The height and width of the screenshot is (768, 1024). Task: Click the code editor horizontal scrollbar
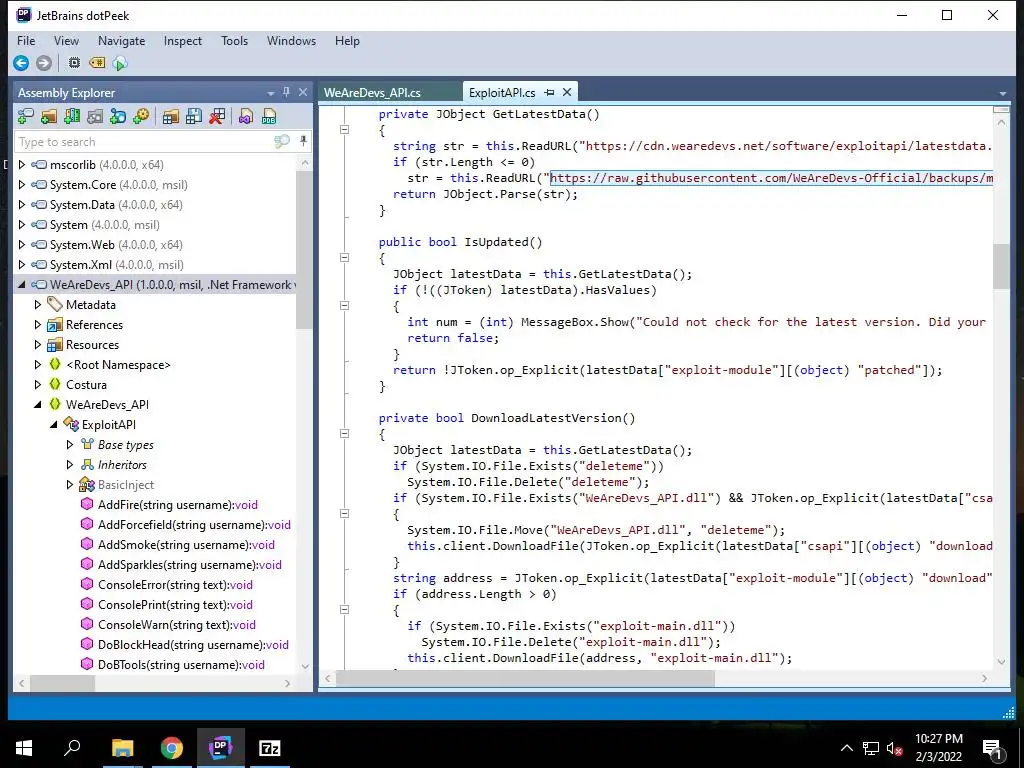pos(525,679)
